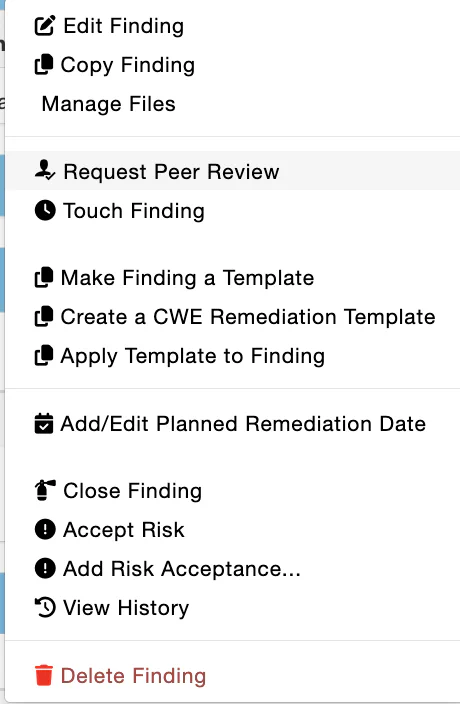Select the View History text entry
The image size is (460, 704).
click(x=126, y=608)
